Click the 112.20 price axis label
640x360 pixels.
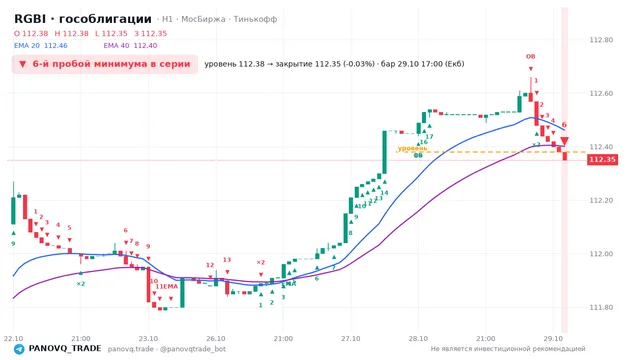pyautogui.click(x=601, y=200)
